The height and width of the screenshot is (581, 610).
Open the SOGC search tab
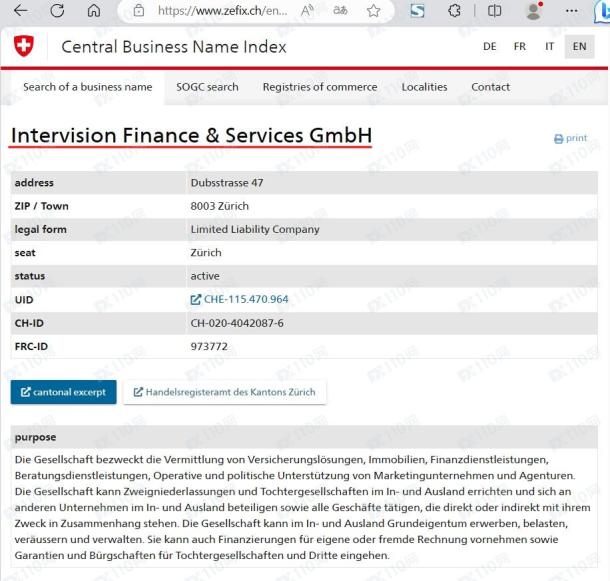[207, 87]
